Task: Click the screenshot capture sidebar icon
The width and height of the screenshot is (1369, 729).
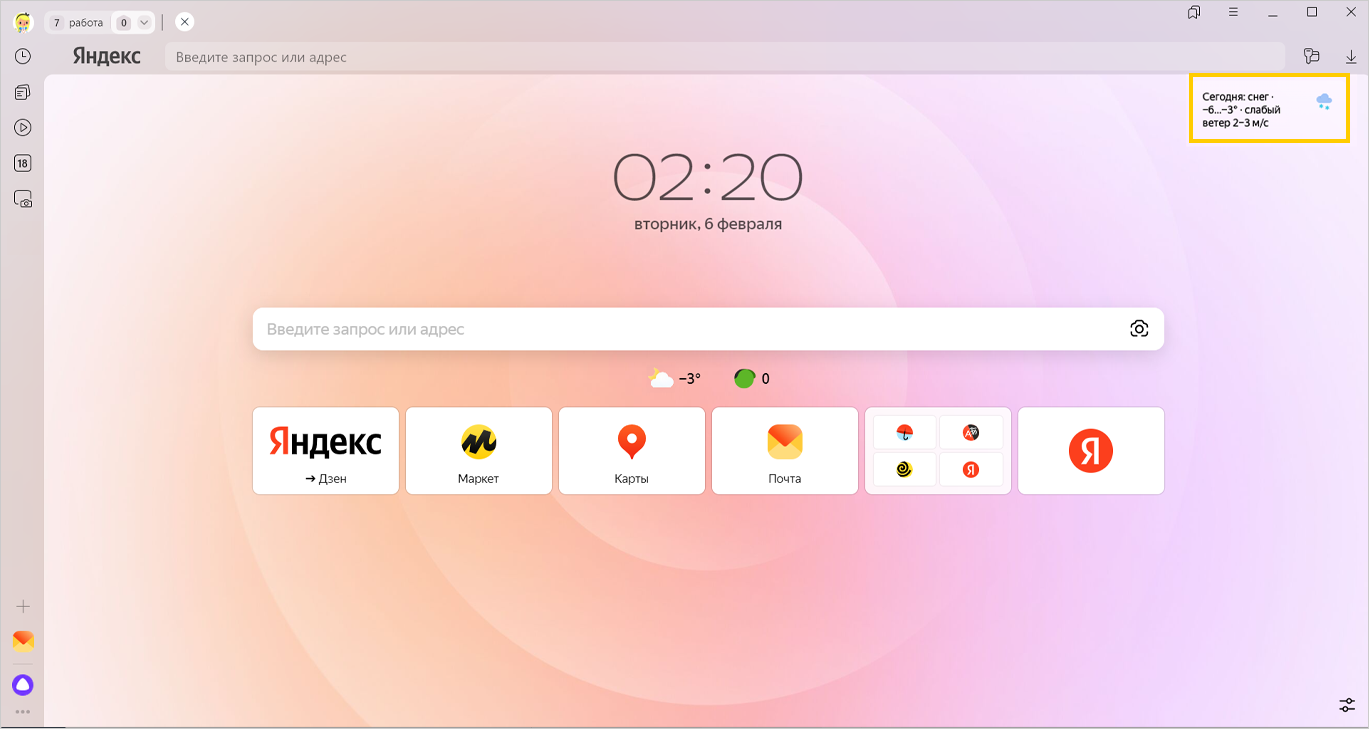Action: tap(23, 199)
